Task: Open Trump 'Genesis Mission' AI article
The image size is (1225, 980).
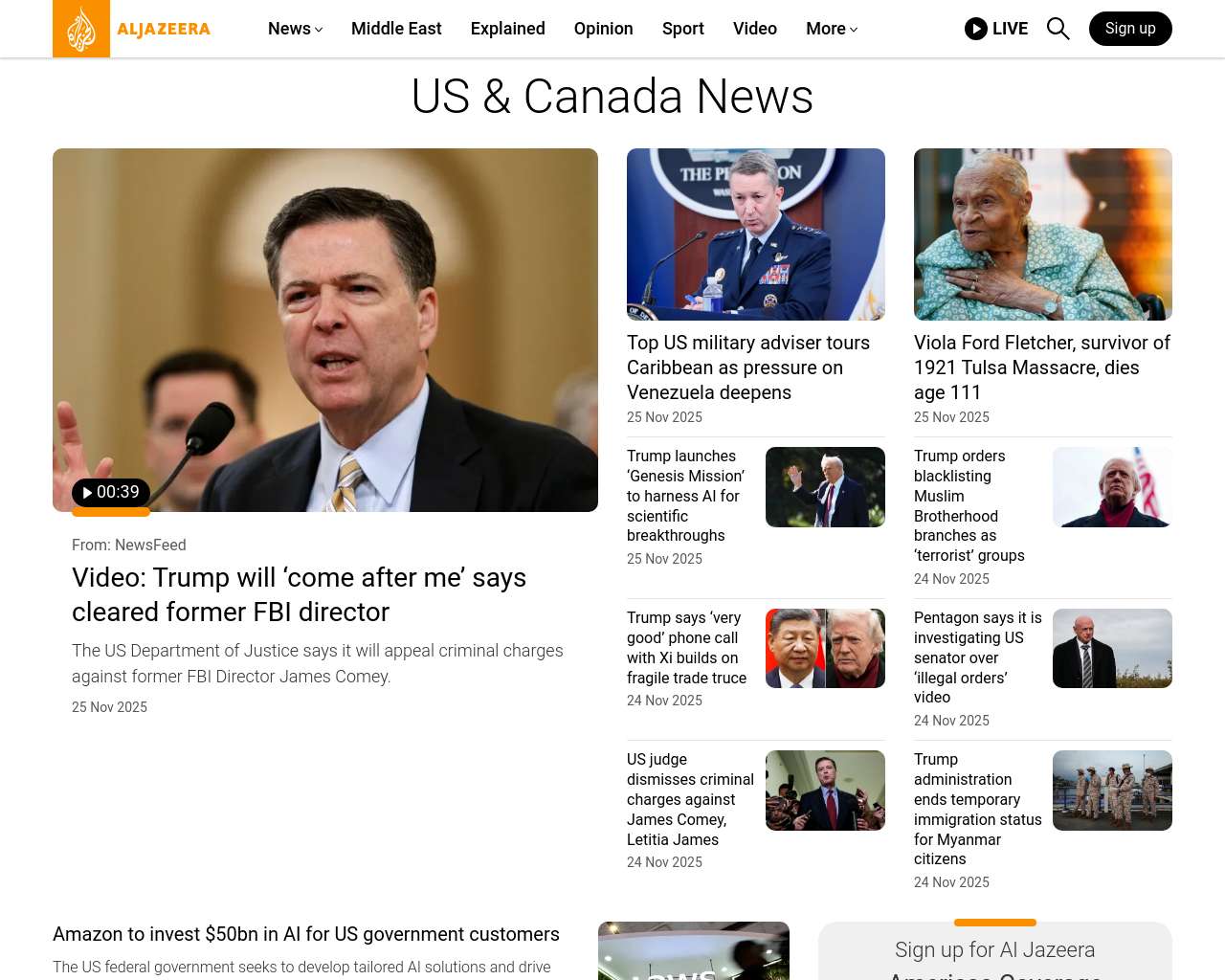Action: (x=686, y=496)
